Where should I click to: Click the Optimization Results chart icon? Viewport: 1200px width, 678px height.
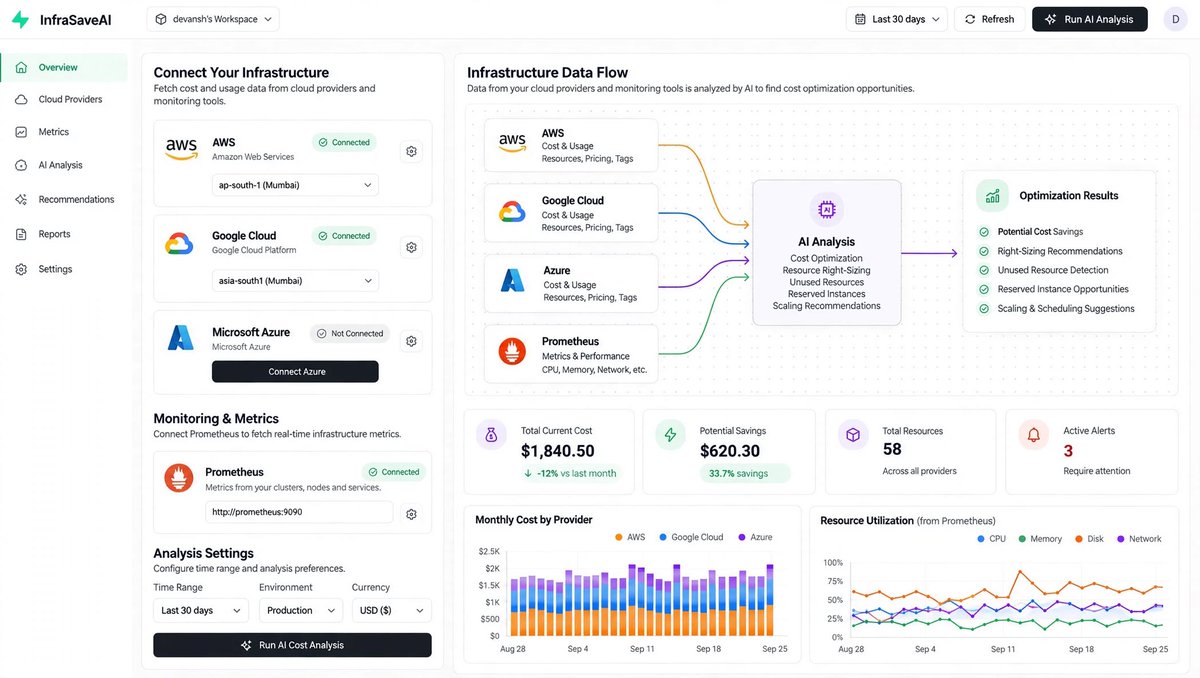(992, 196)
